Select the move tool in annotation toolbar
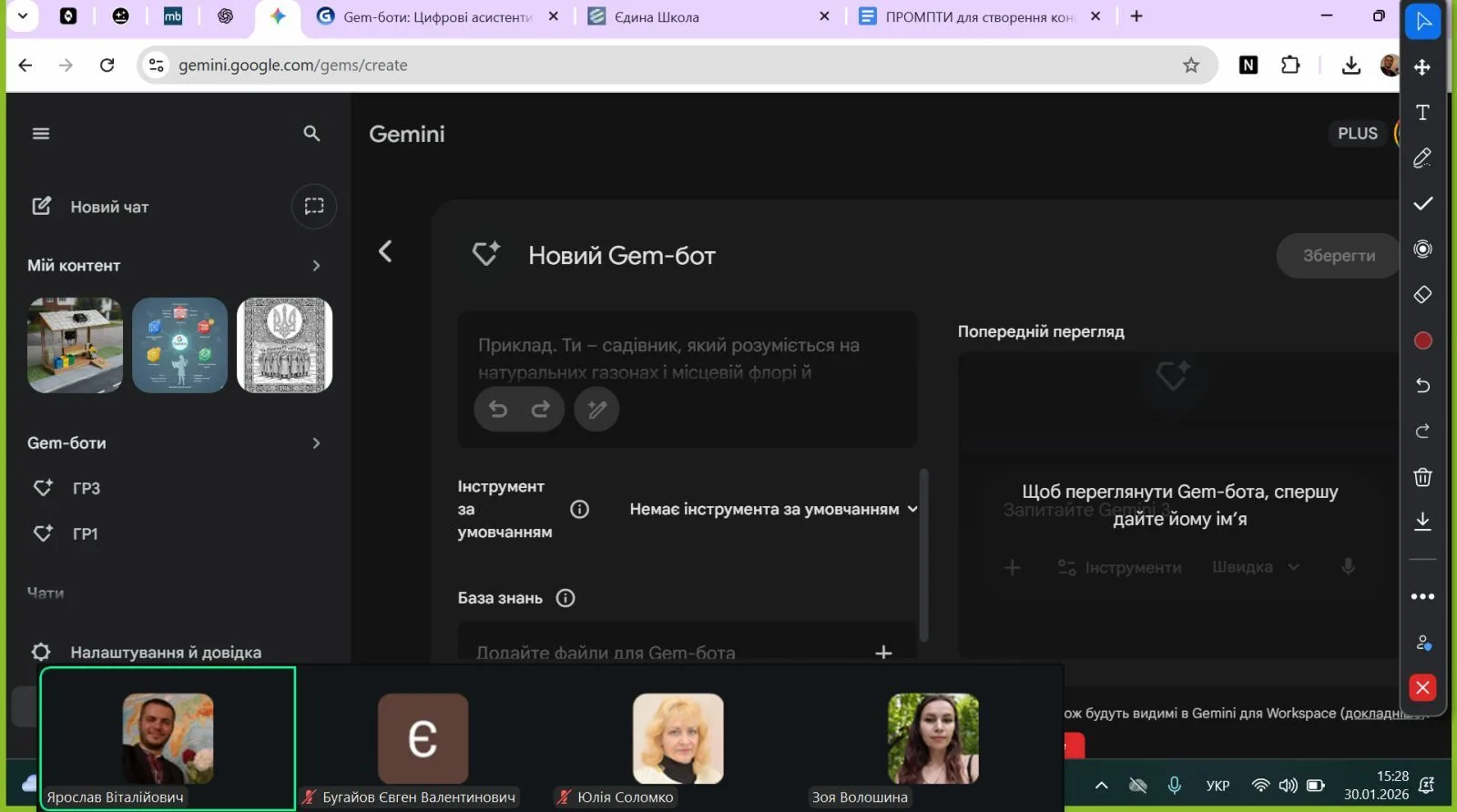This screenshot has height=812, width=1457. coord(1422,67)
